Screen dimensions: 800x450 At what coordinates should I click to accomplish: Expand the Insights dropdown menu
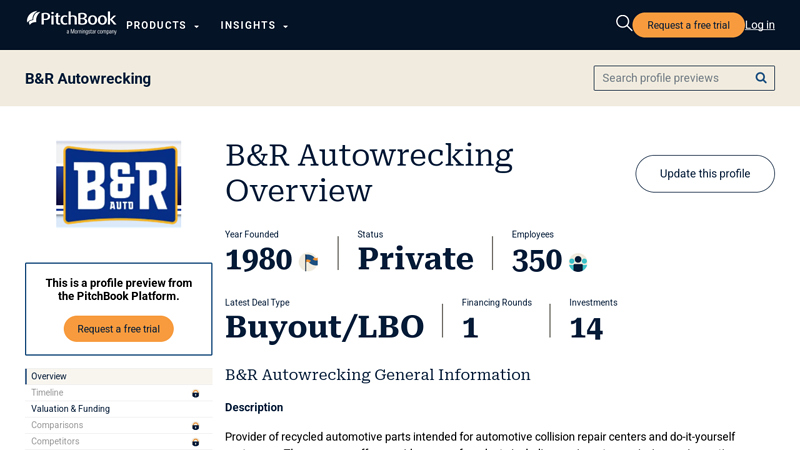pyautogui.click(x=254, y=26)
